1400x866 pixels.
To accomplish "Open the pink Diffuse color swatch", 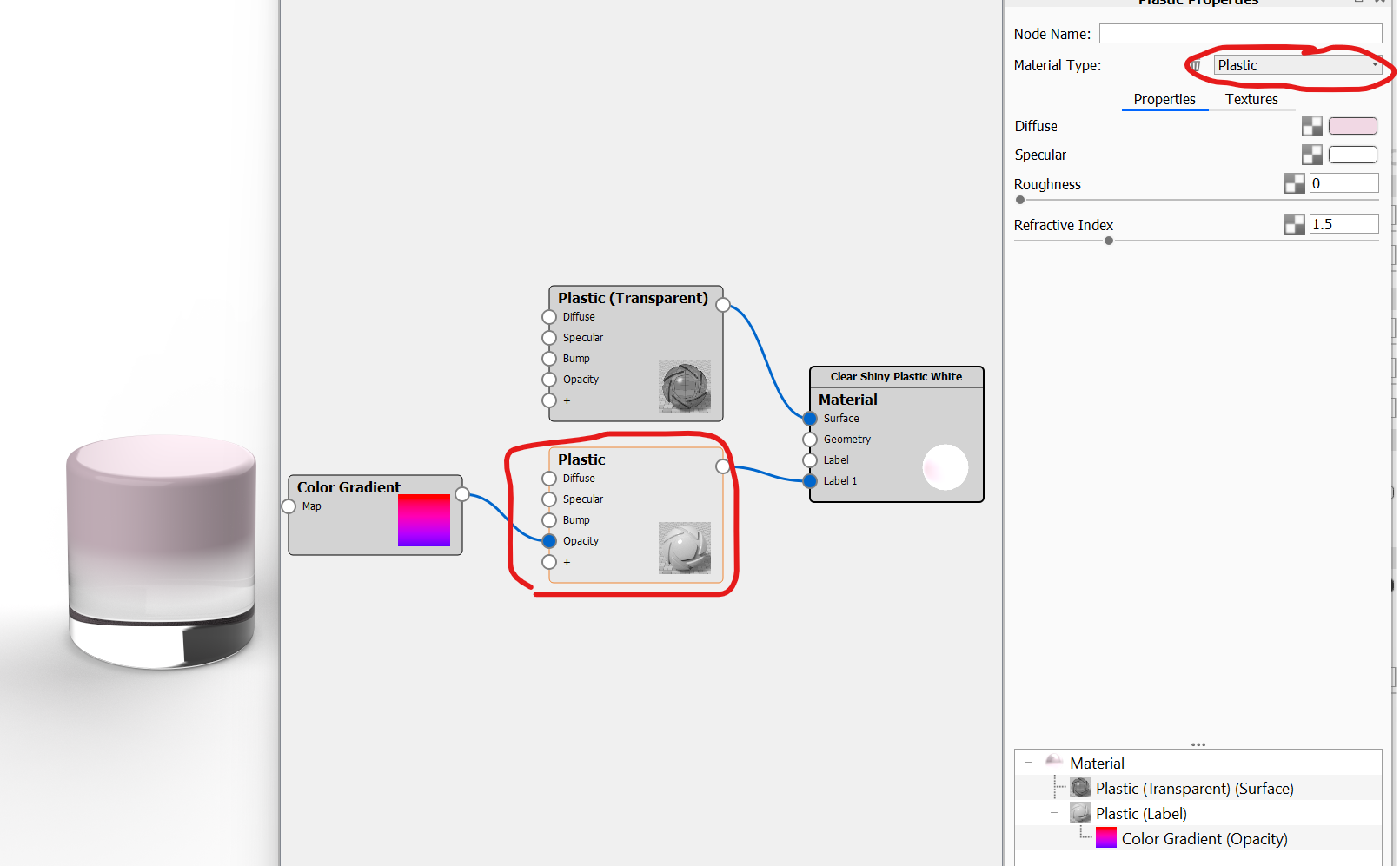I will tap(1353, 126).
